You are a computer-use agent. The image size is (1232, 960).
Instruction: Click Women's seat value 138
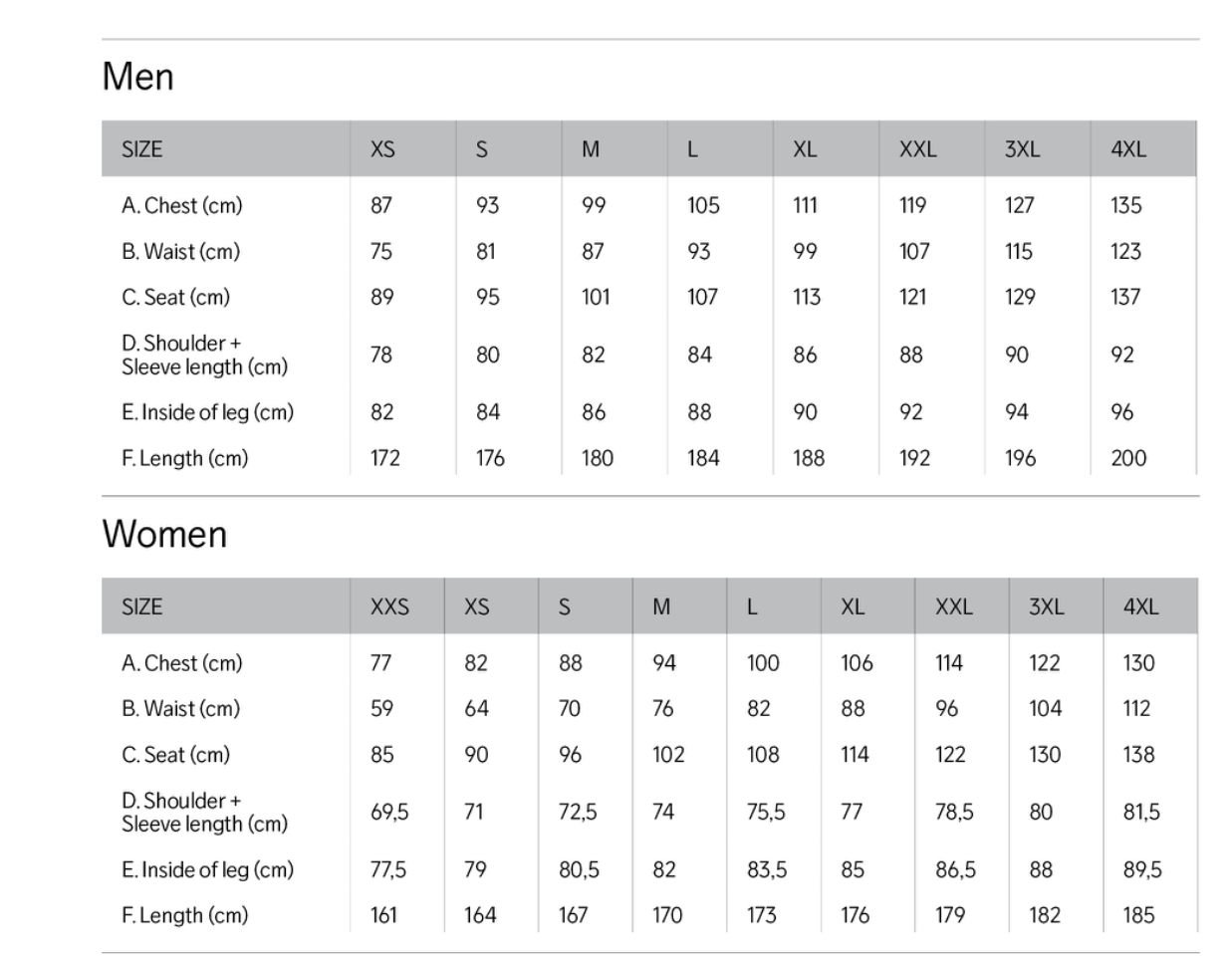tap(1138, 755)
